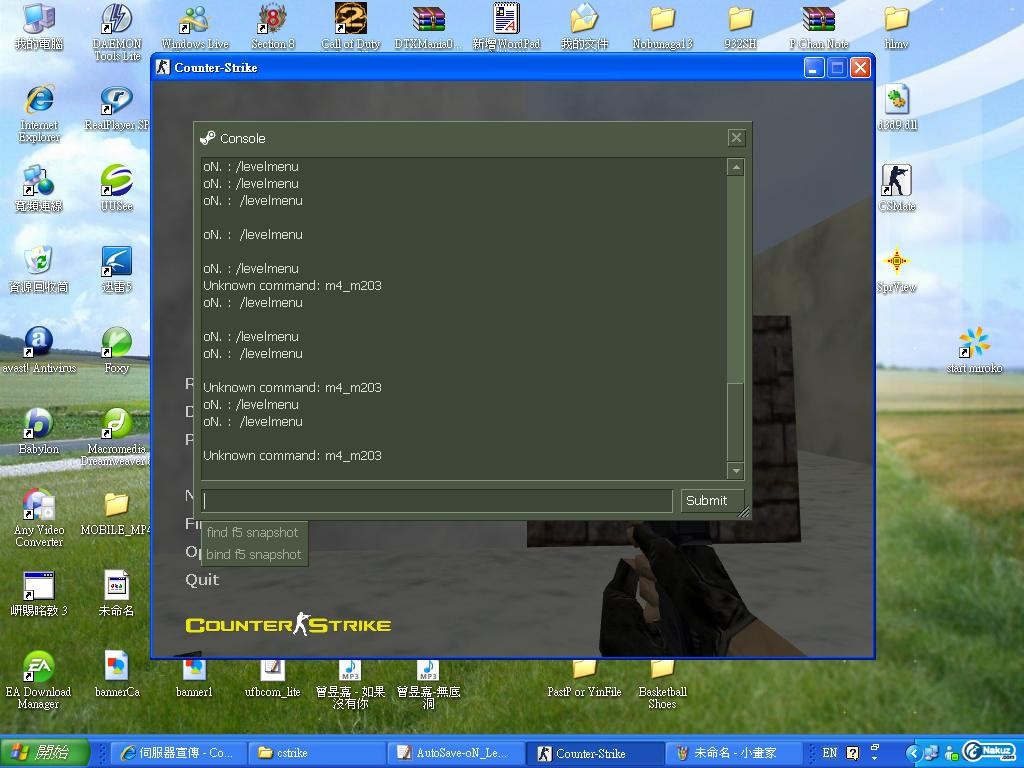Viewport: 1024px width, 768px height.
Task: Open Windows Live desktop icon
Action: (x=195, y=26)
